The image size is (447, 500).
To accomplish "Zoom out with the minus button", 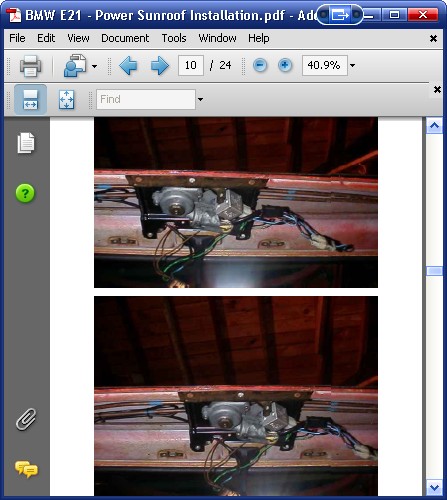I will (260, 65).
